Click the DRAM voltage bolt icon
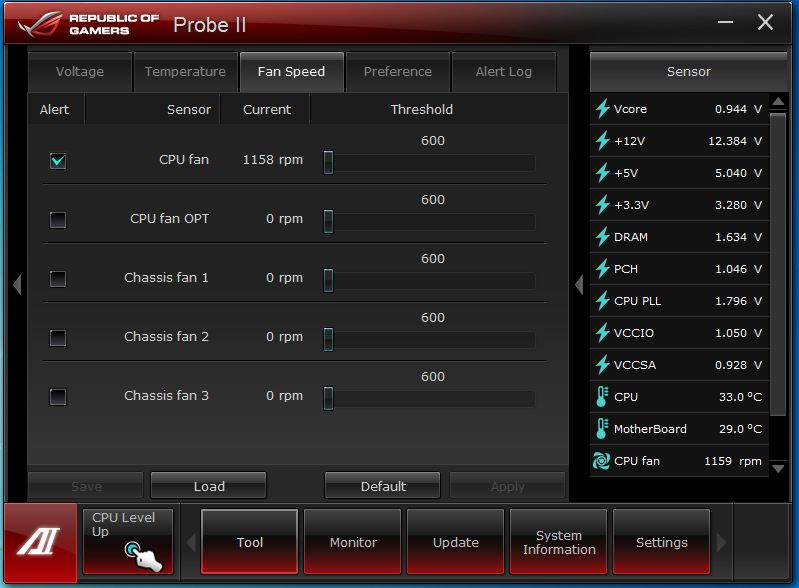 coord(603,237)
